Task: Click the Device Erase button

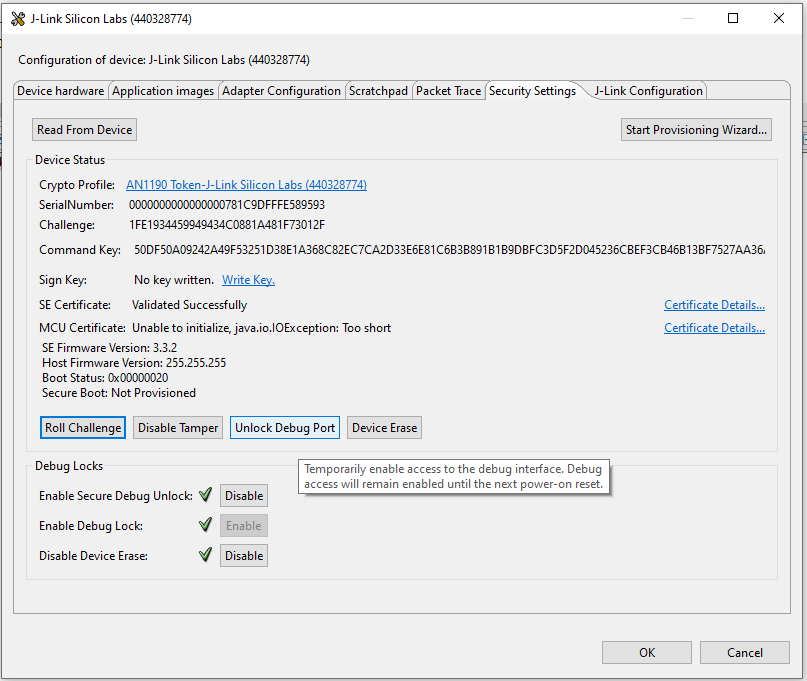Action: (384, 428)
